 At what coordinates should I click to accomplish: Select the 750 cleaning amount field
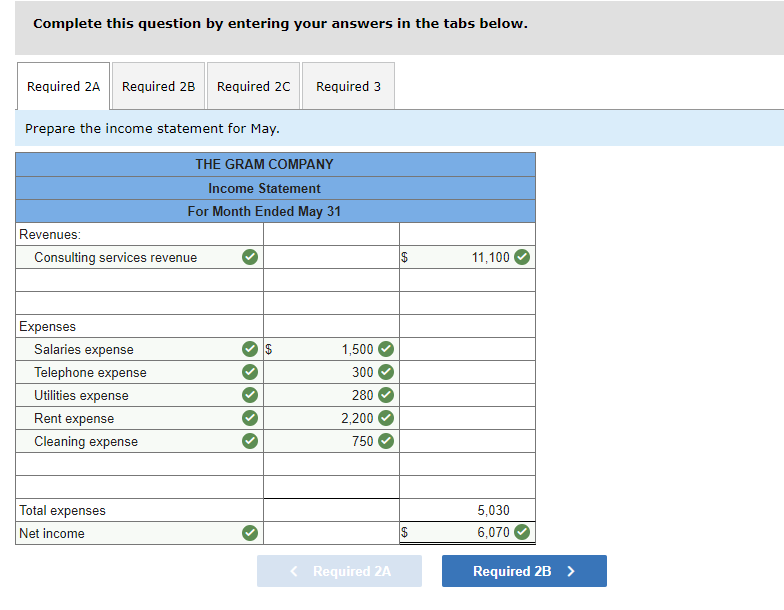pos(332,441)
